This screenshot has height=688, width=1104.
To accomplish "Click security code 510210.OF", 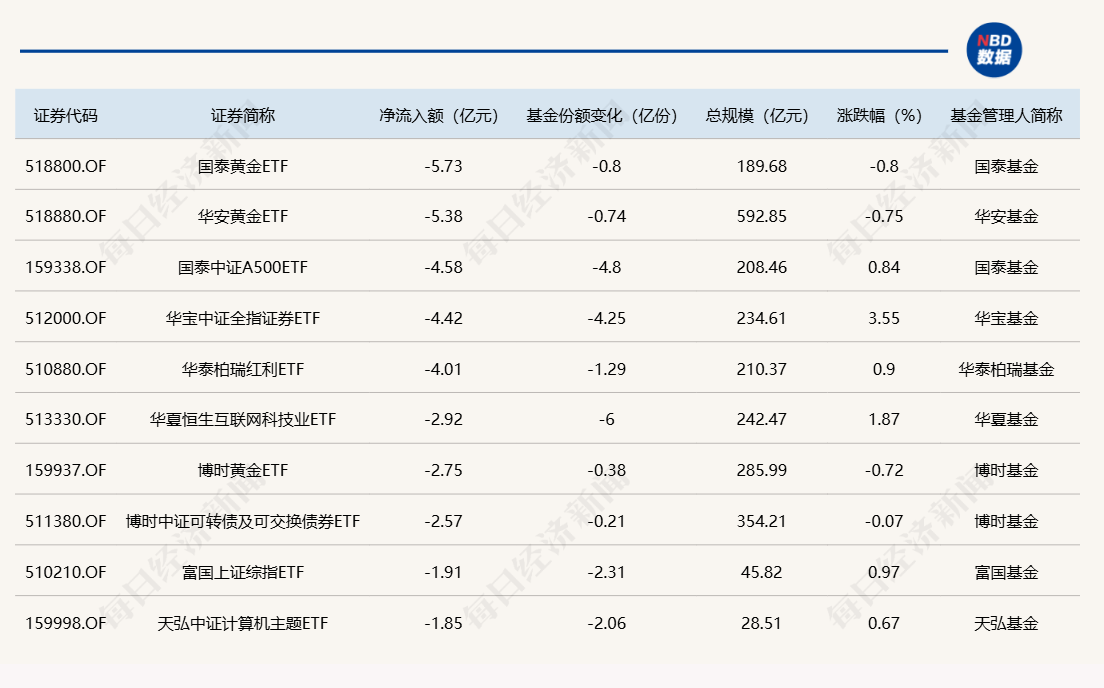I will 65,572.
